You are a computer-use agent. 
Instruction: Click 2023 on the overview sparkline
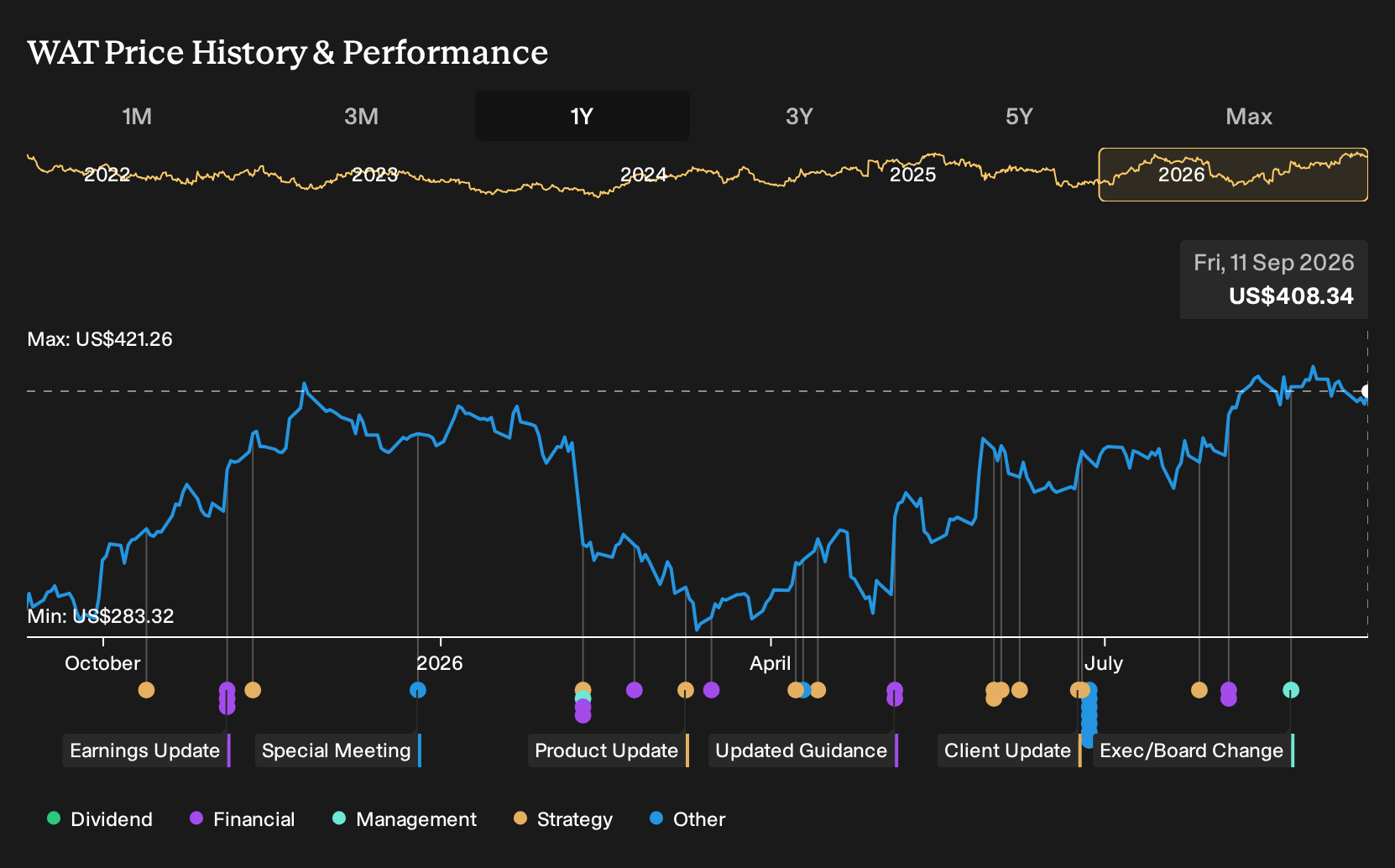tap(374, 175)
